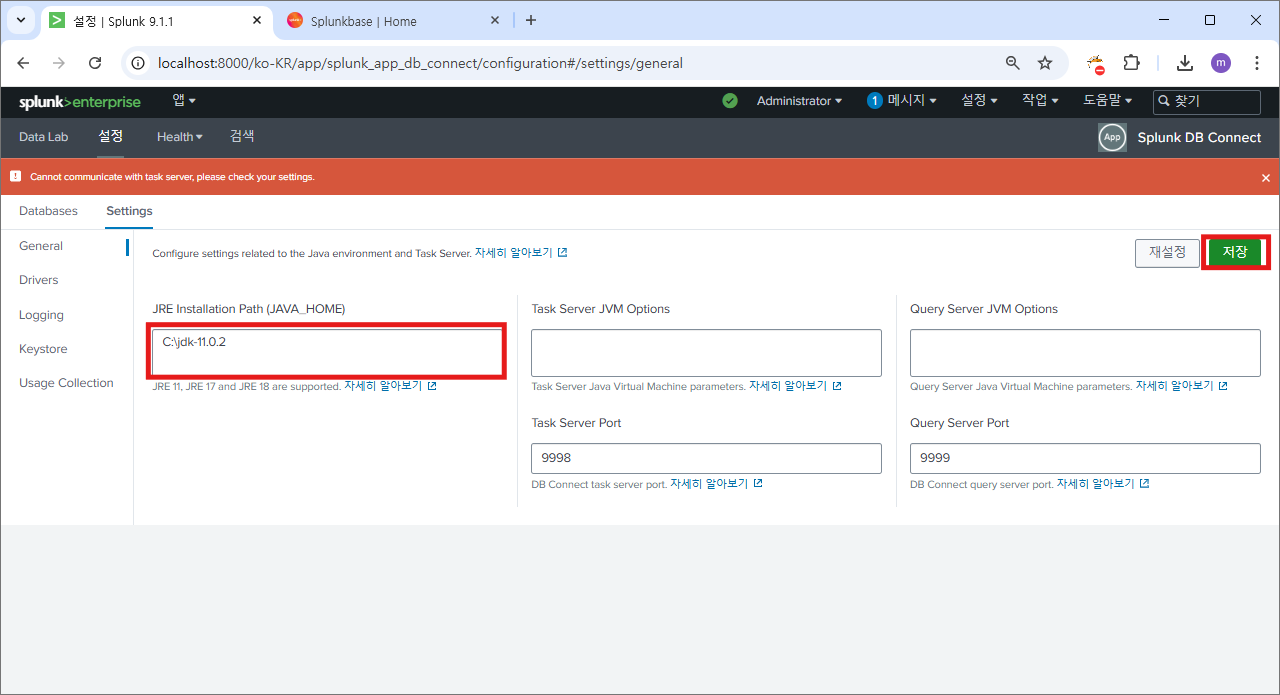
Task: Click the Splunk DB Connect App badge icon
Action: click(1112, 138)
